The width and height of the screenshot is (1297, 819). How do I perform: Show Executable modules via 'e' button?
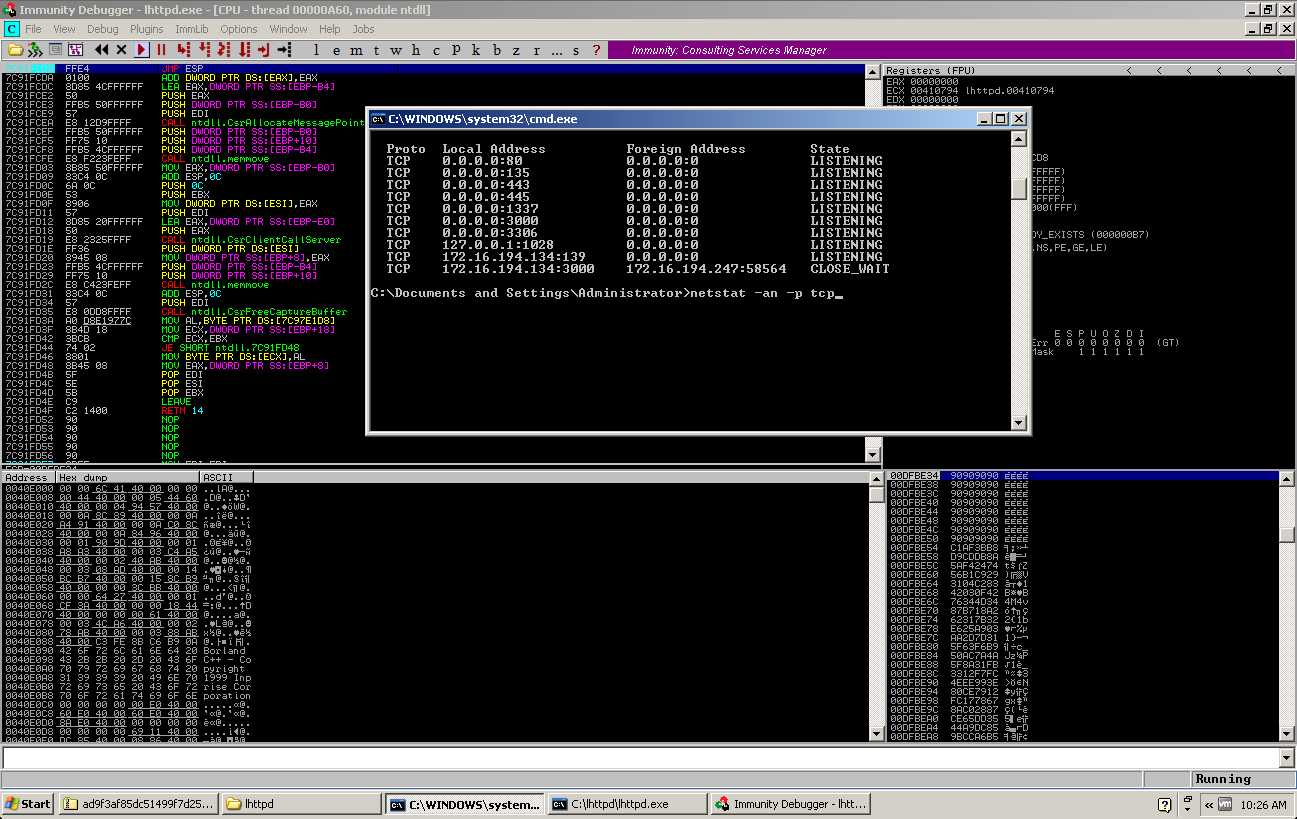[336, 50]
